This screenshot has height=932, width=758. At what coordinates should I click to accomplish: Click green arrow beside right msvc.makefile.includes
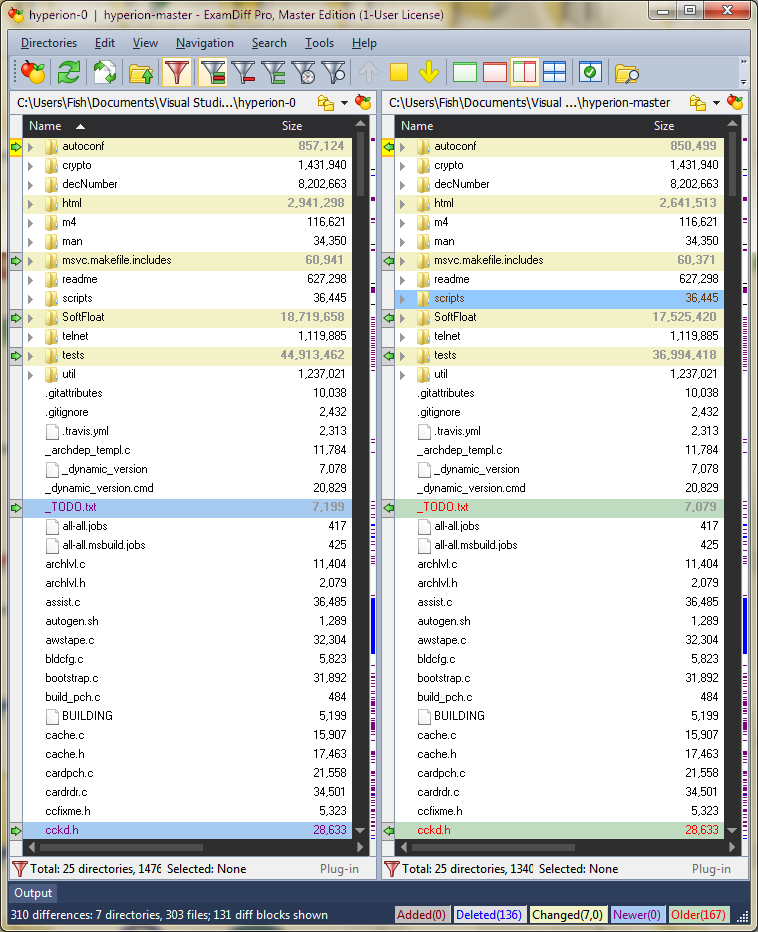tap(389, 260)
